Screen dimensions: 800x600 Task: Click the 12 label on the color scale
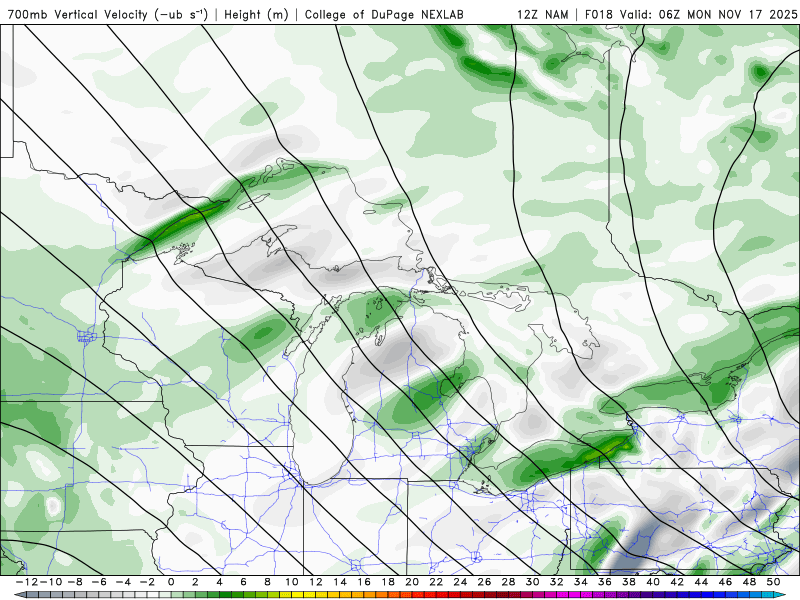(316, 582)
